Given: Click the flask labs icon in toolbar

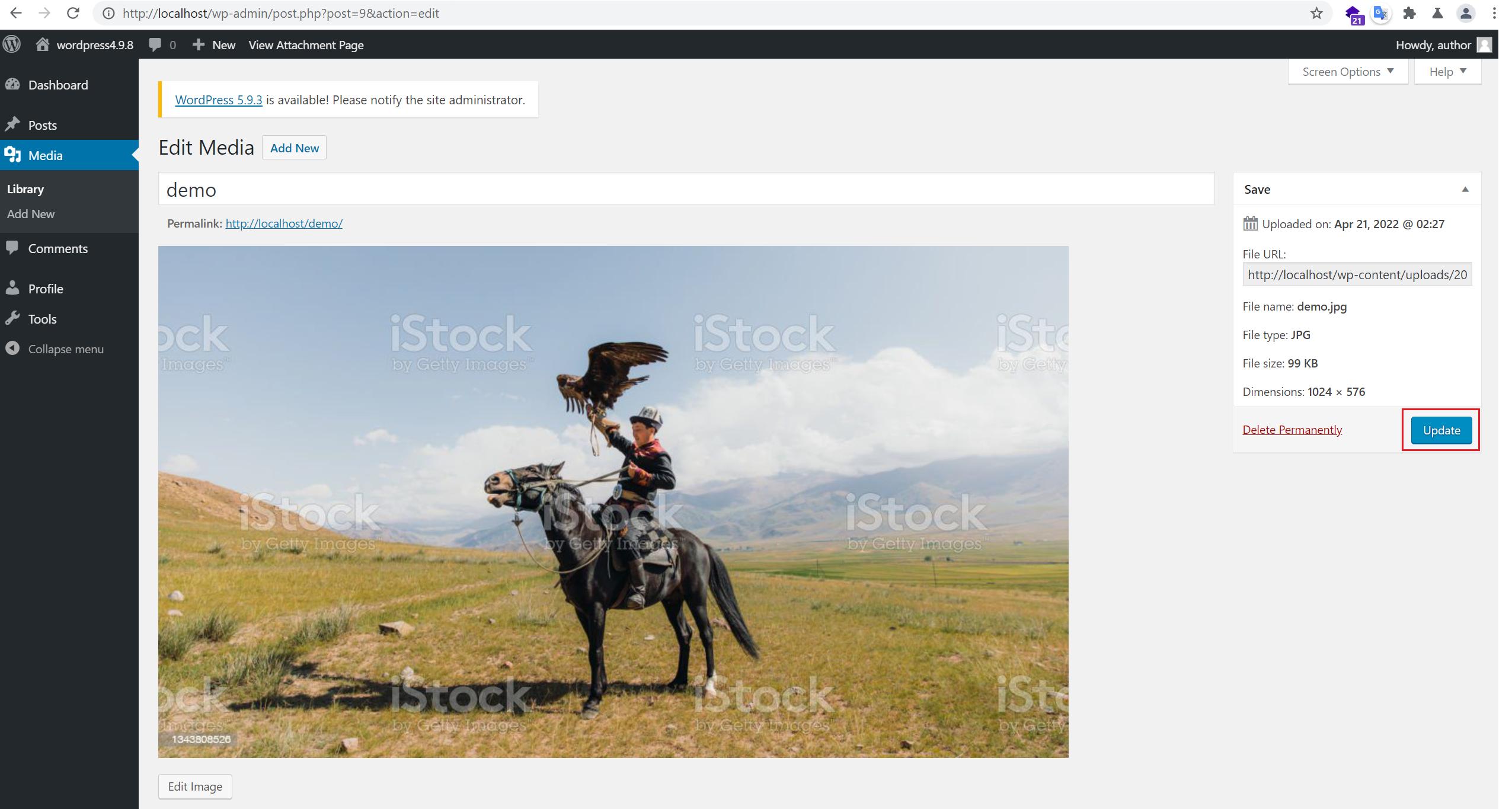Looking at the screenshot, I should [1437, 13].
